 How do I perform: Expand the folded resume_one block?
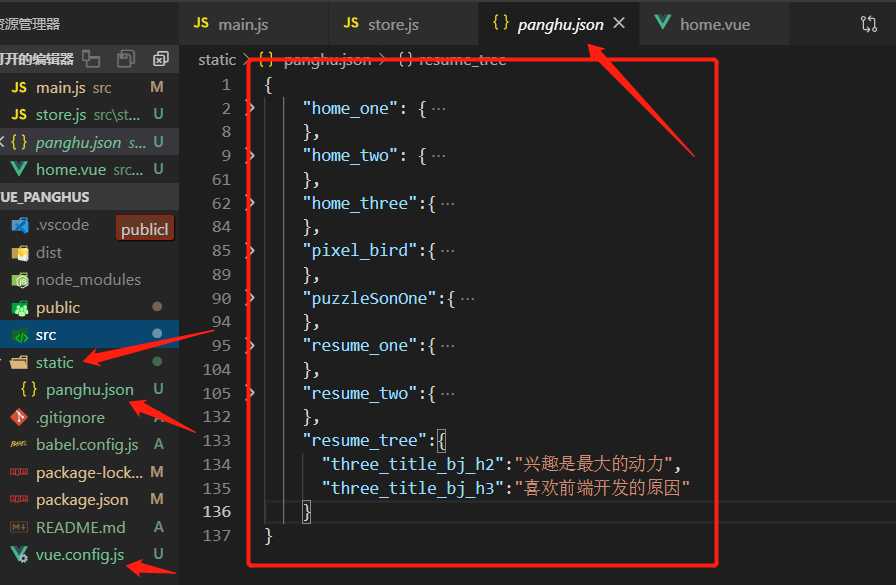click(251, 345)
